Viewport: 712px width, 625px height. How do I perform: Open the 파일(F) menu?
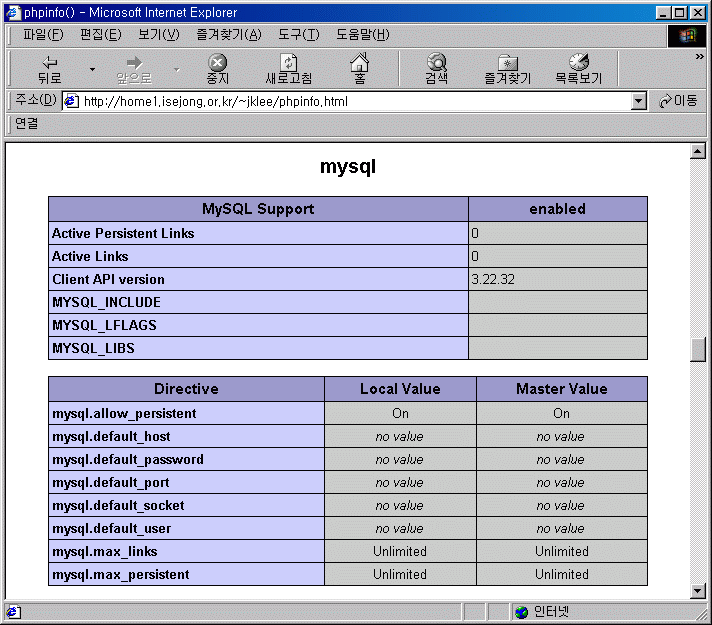[x=42, y=35]
